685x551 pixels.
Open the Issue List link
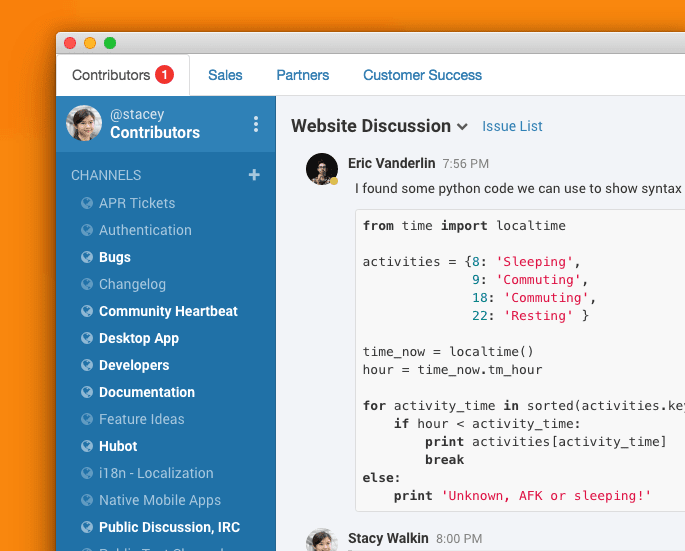click(x=512, y=127)
